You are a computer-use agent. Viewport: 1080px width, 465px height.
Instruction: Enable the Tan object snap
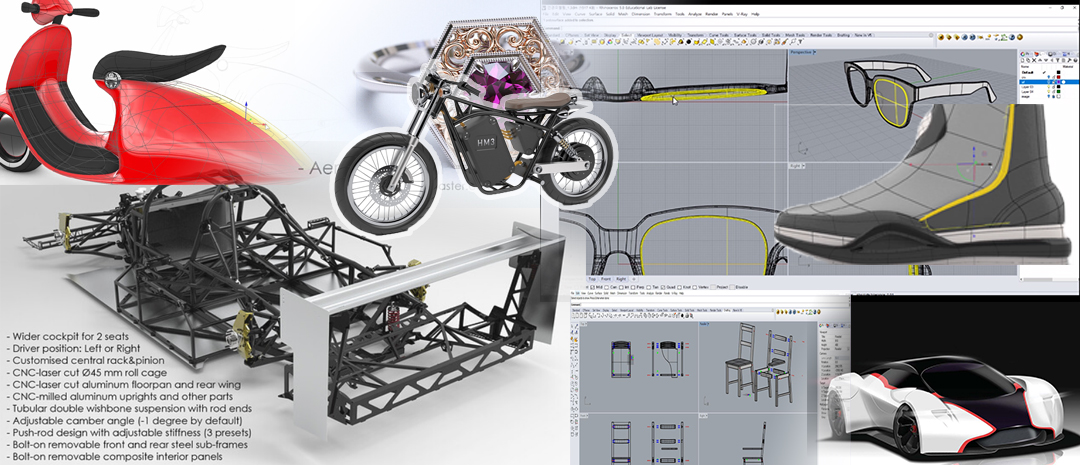[649, 287]
